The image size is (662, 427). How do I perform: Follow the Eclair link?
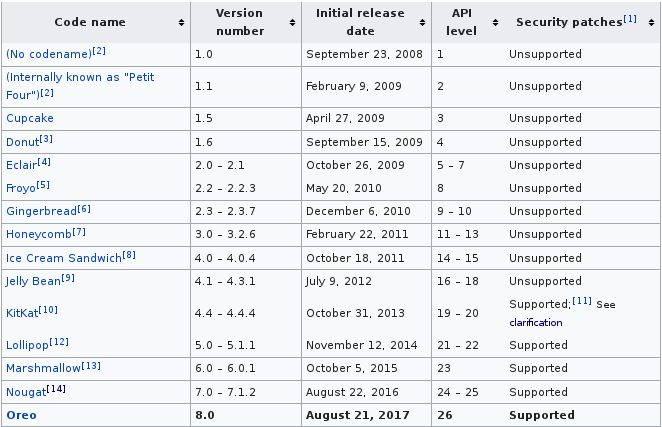21,165
